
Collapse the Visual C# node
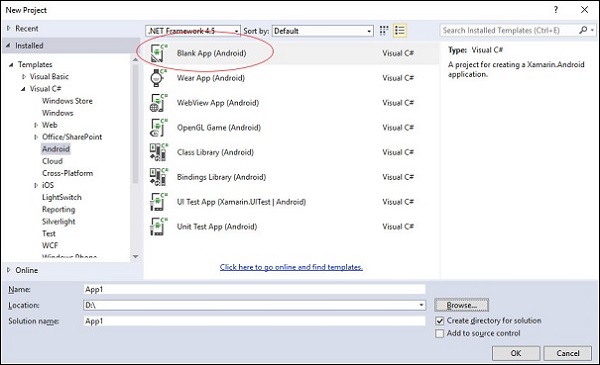click(x=23, y=89)
